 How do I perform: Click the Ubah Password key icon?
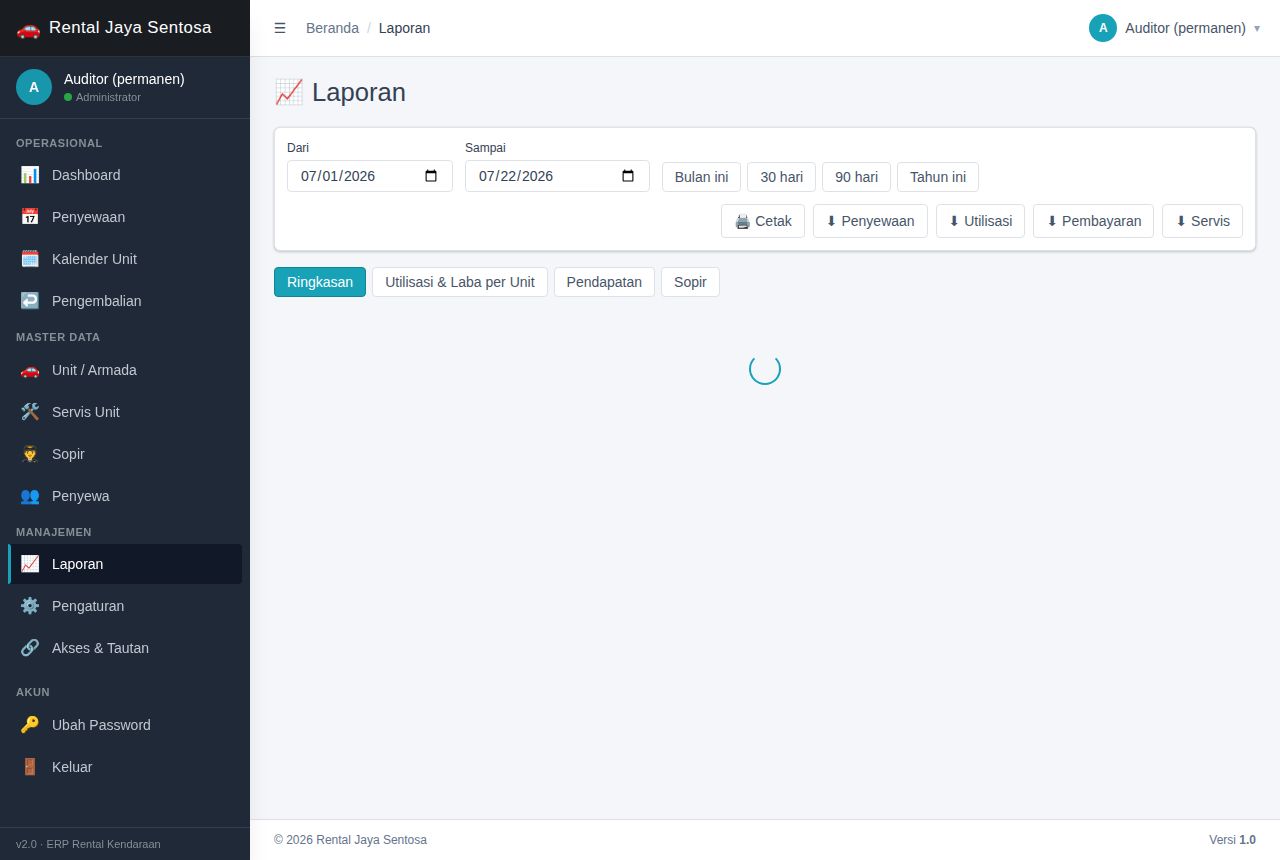30,725
